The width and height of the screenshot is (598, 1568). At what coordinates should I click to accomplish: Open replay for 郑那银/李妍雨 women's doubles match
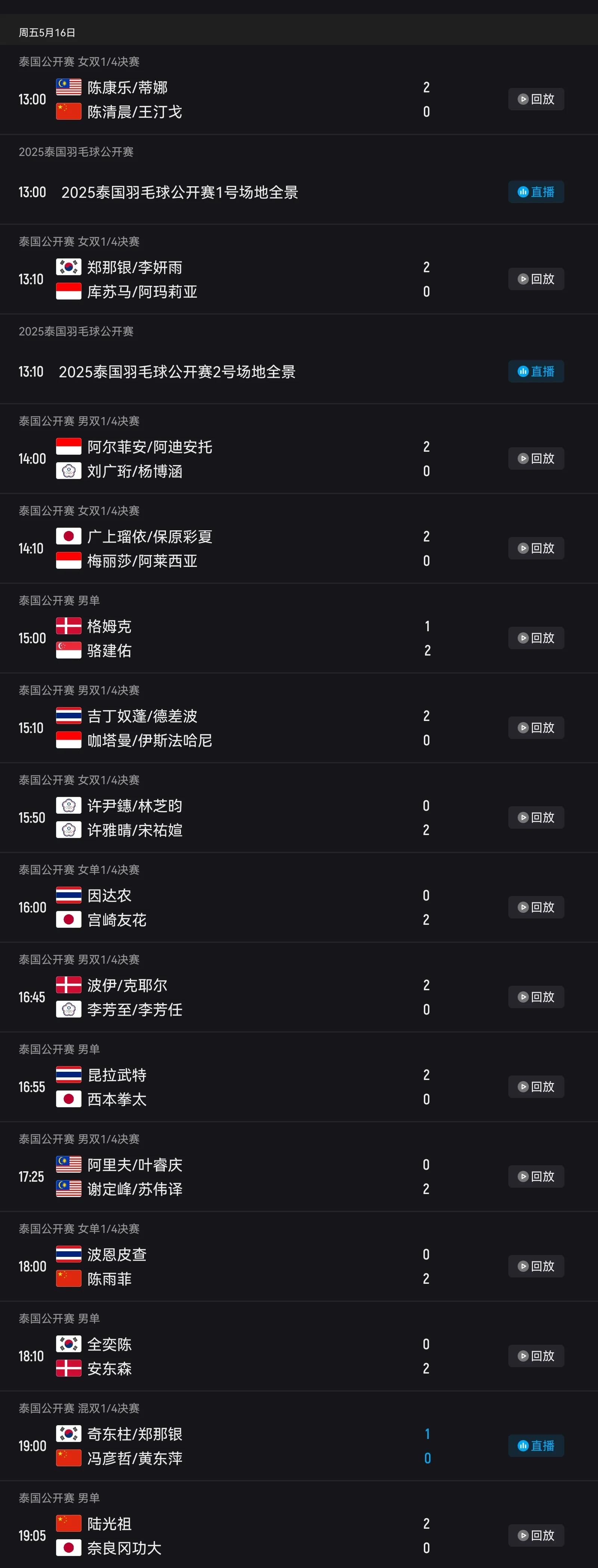point(536,279)
